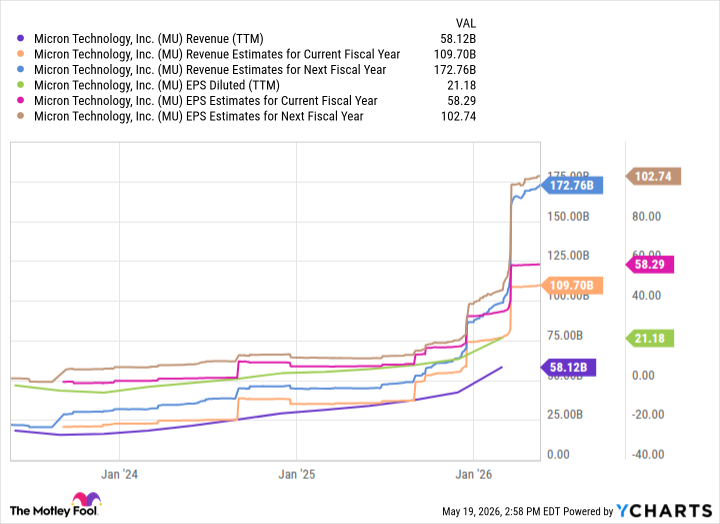Click the 25.00B revenue axis label
This screenshot has height=524, width=720.
coord(565,415)
